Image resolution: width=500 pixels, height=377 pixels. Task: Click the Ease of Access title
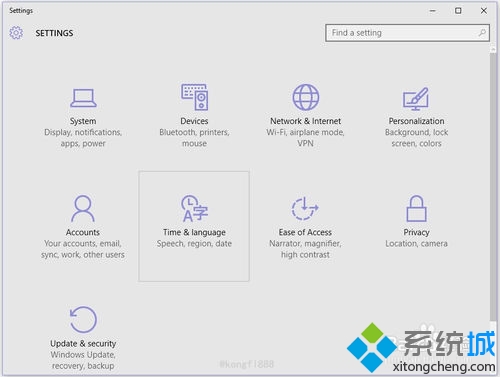tap(305, 232)
